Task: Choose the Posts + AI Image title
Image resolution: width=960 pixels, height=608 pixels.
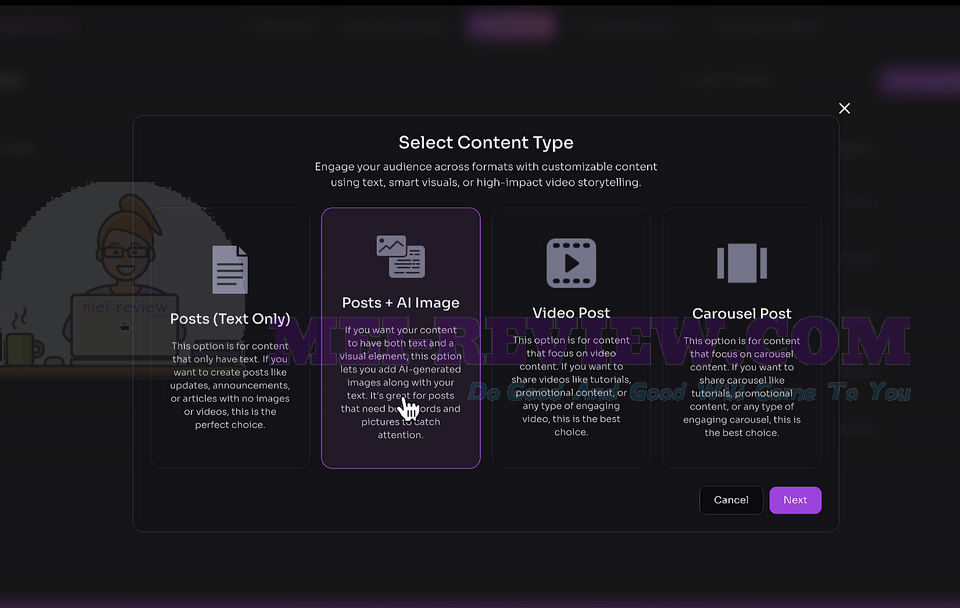Action: 400,303
